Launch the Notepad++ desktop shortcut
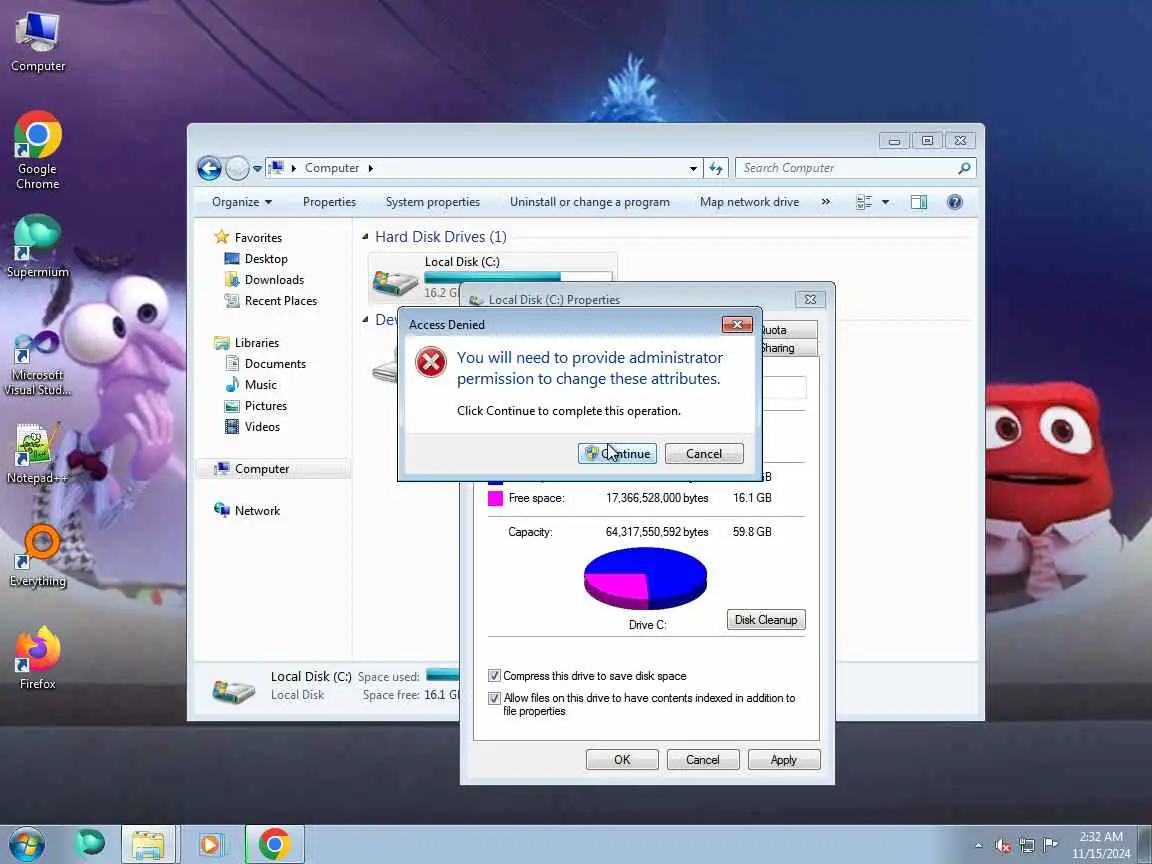This screenshot has height=864, width=1152. point(37,454)
